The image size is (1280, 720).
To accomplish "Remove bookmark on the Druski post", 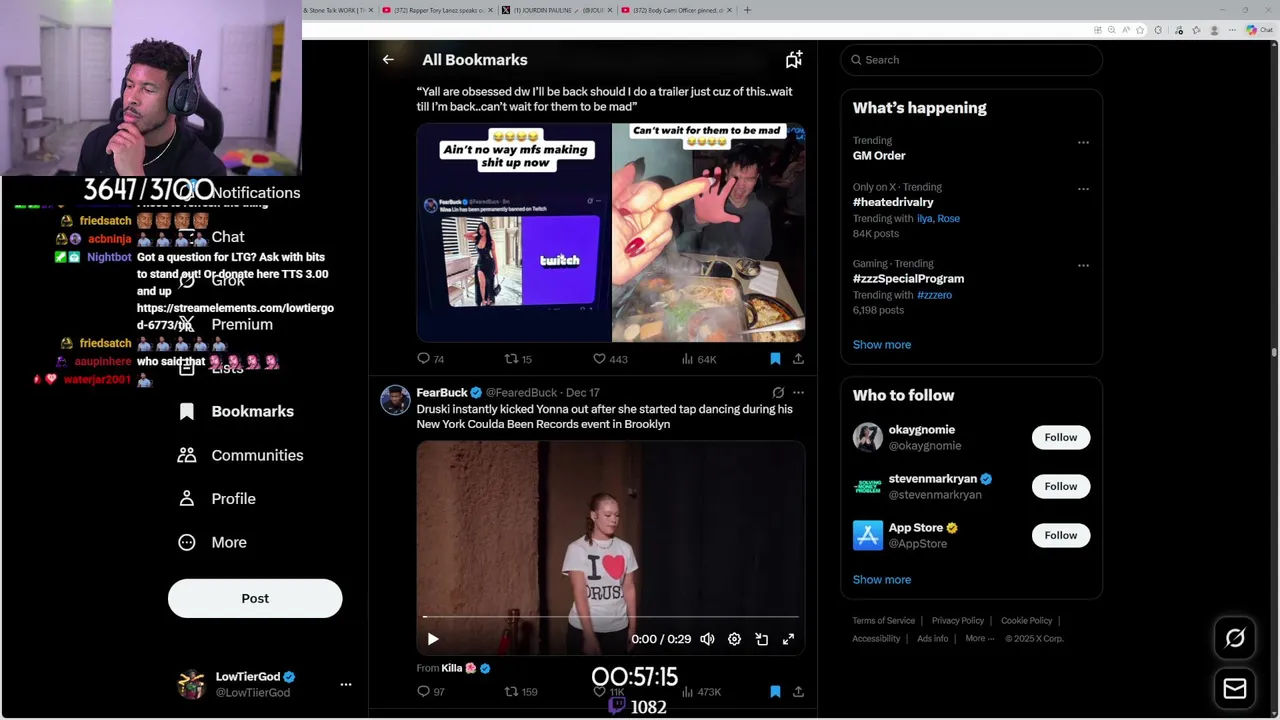I will 775,691.
